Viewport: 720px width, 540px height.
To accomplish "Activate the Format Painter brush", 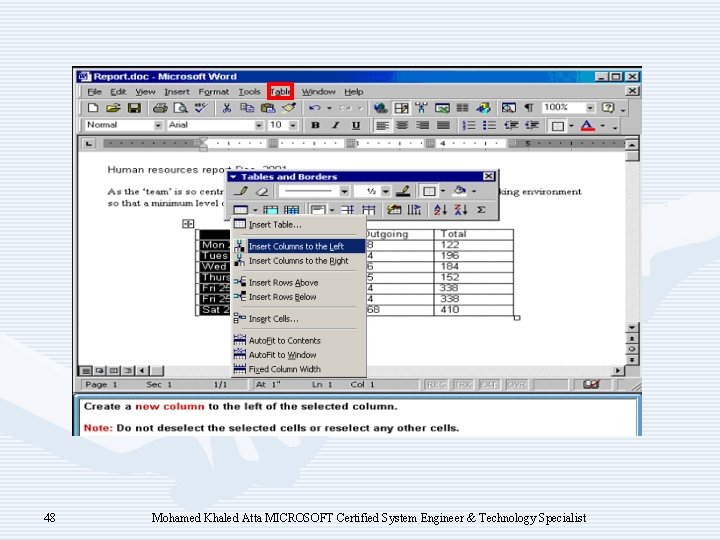I will (x=288, y=108).
